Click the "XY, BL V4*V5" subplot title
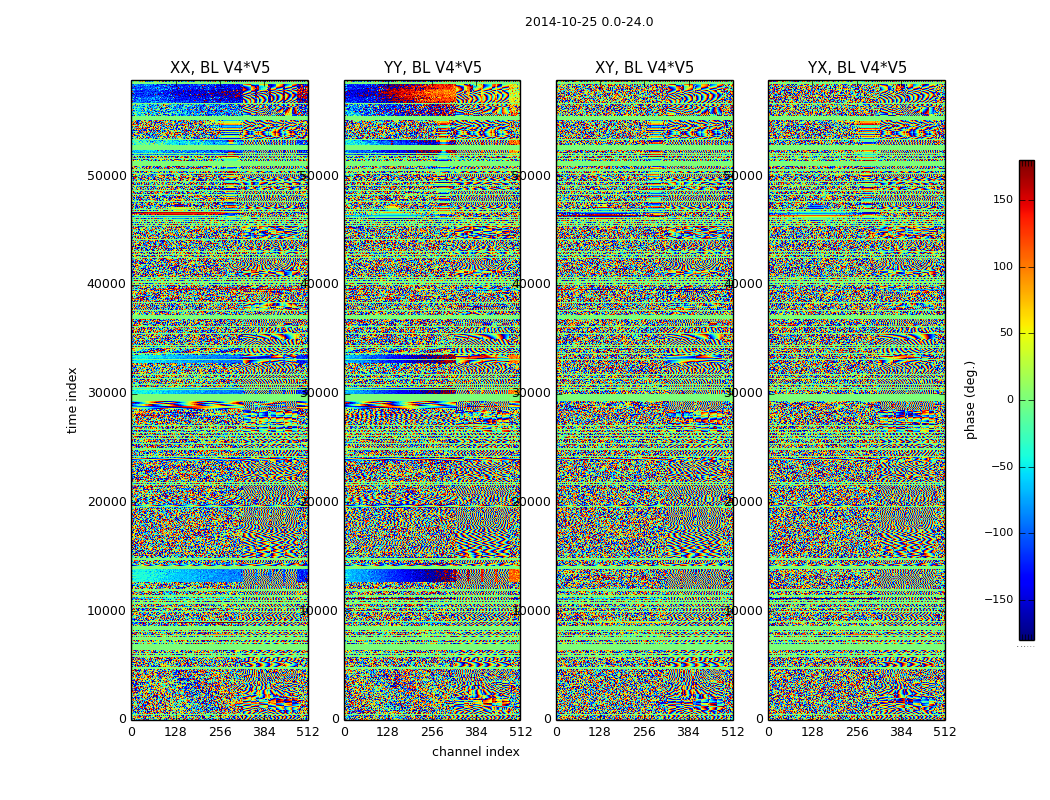 [x=644, y=68]
